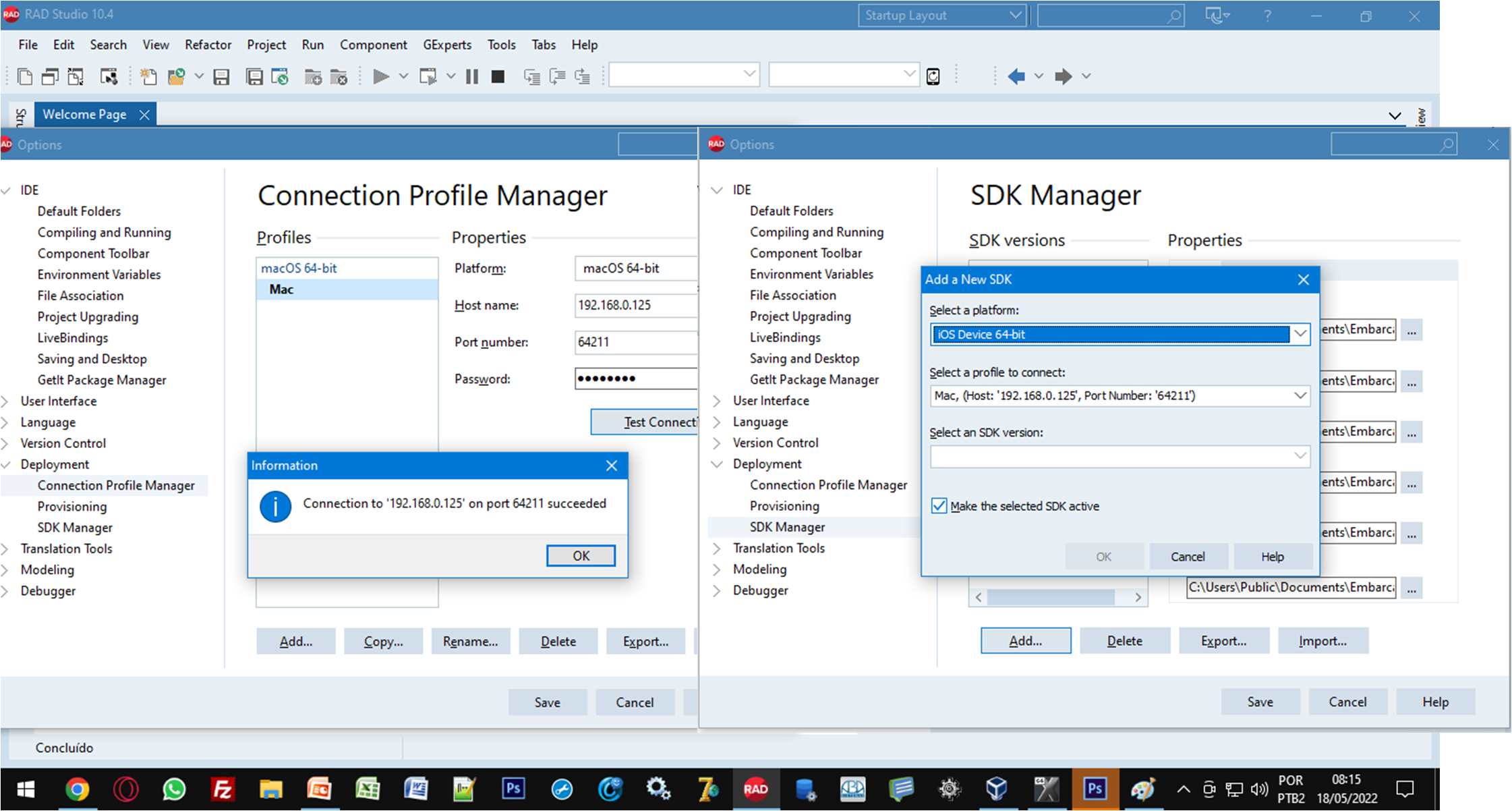Open WhatsApp from the taskbar
The height and width of the screenshot is (811, 1512).
174,789
